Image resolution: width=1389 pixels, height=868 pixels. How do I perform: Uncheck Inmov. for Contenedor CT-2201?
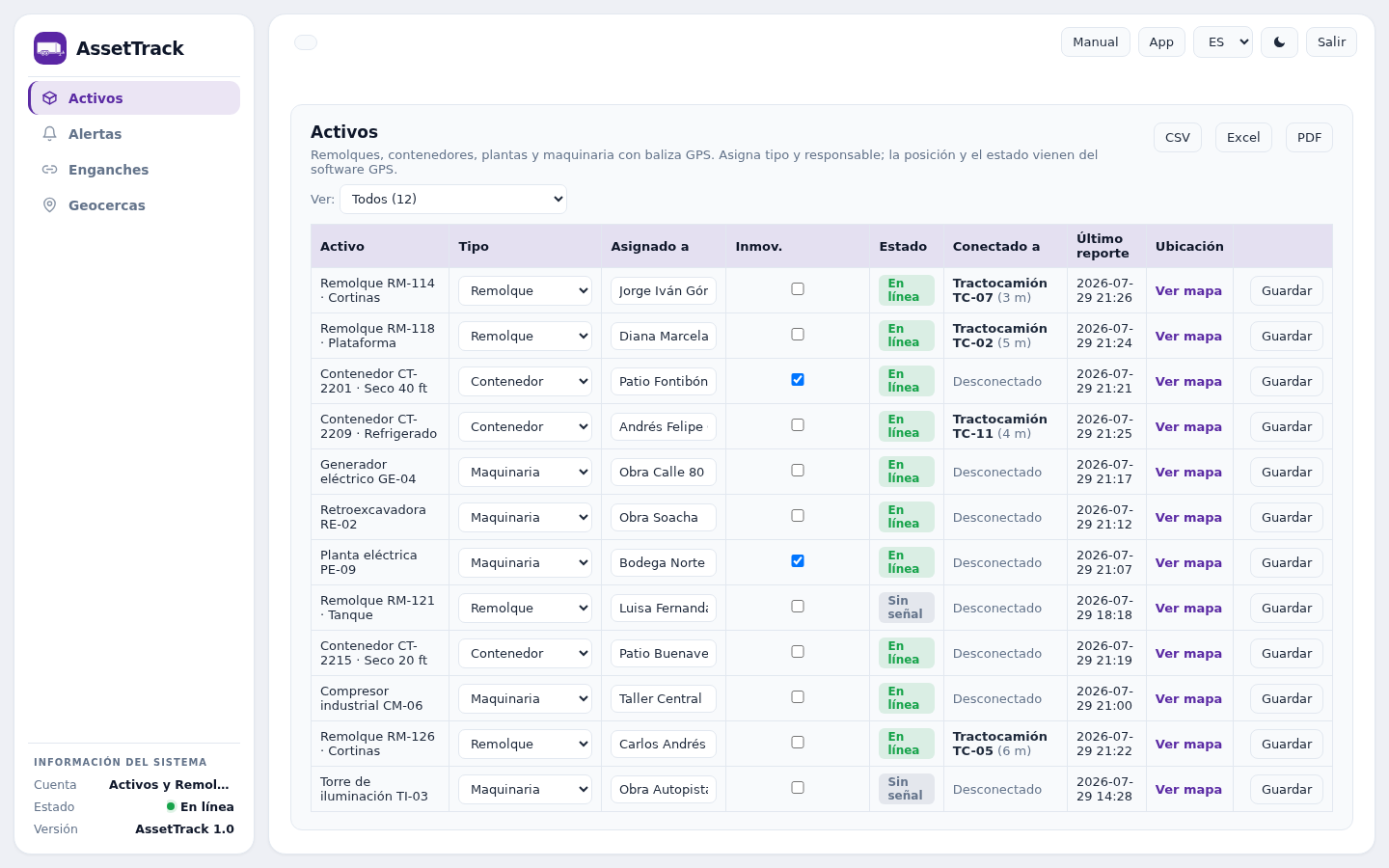tap(798, 380)
